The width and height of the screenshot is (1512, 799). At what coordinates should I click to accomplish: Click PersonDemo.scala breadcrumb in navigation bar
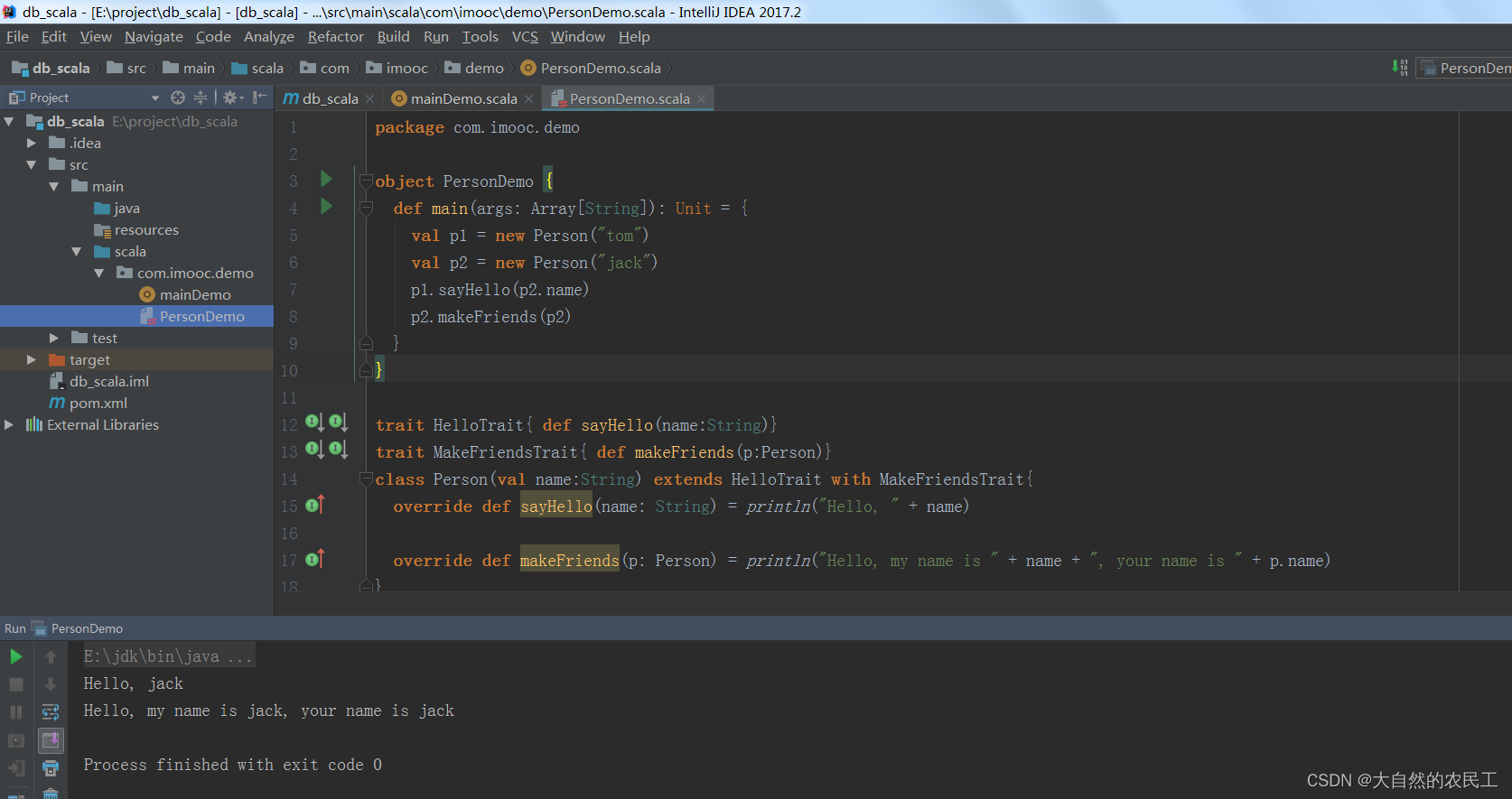tap(592, 69)
